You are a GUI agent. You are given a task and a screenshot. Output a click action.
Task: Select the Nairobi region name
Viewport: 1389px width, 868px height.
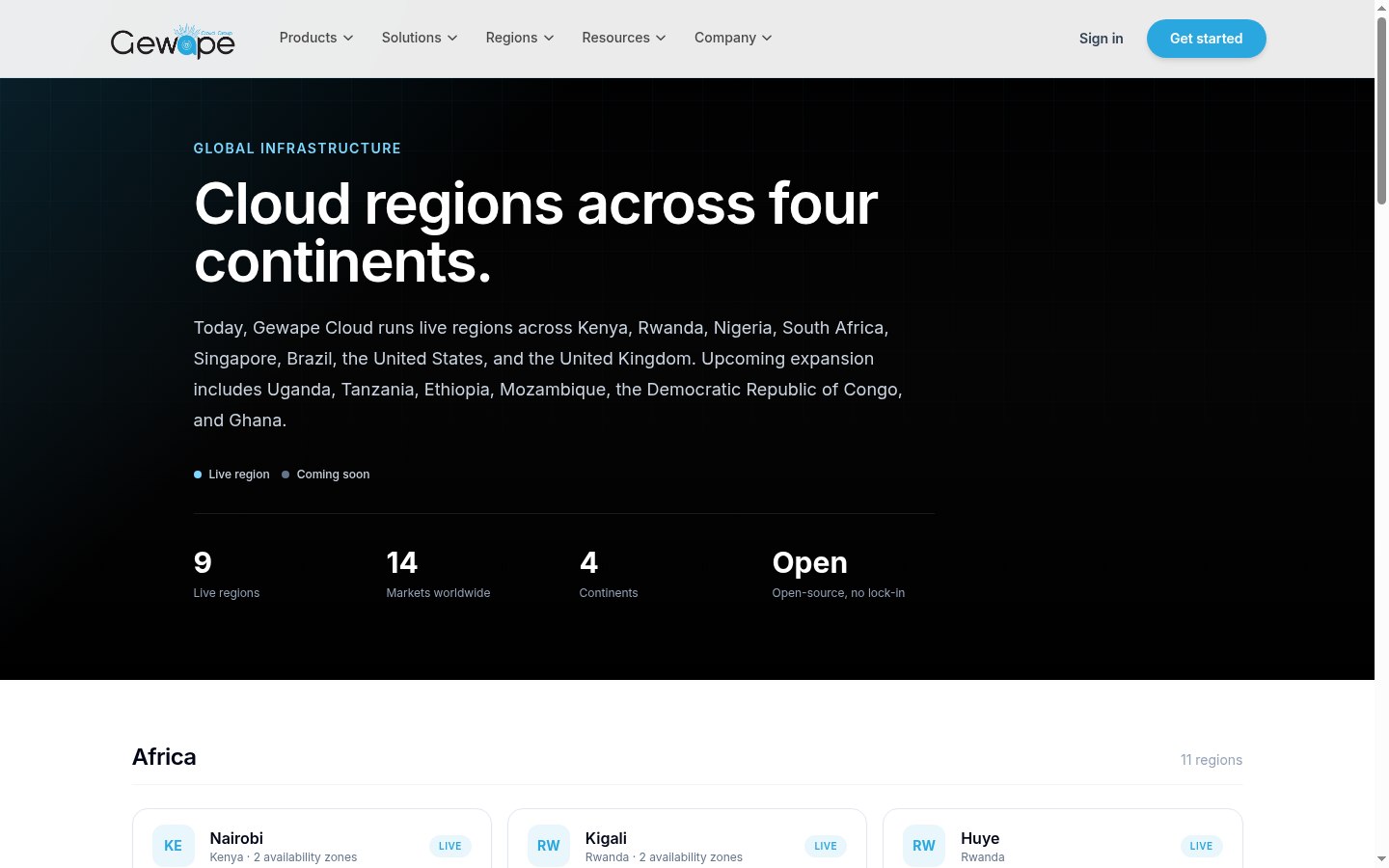[x=236, y=838]
